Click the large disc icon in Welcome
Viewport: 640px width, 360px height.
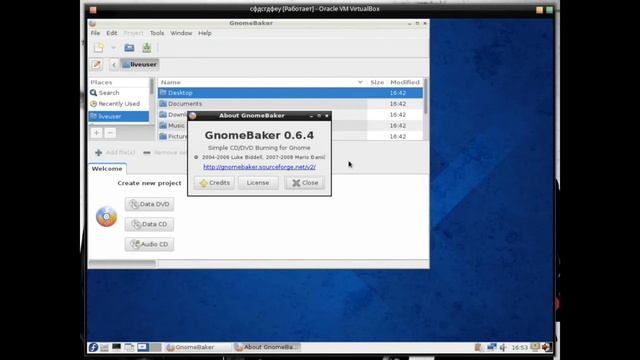pyautogui.click(x=107, y=217)
